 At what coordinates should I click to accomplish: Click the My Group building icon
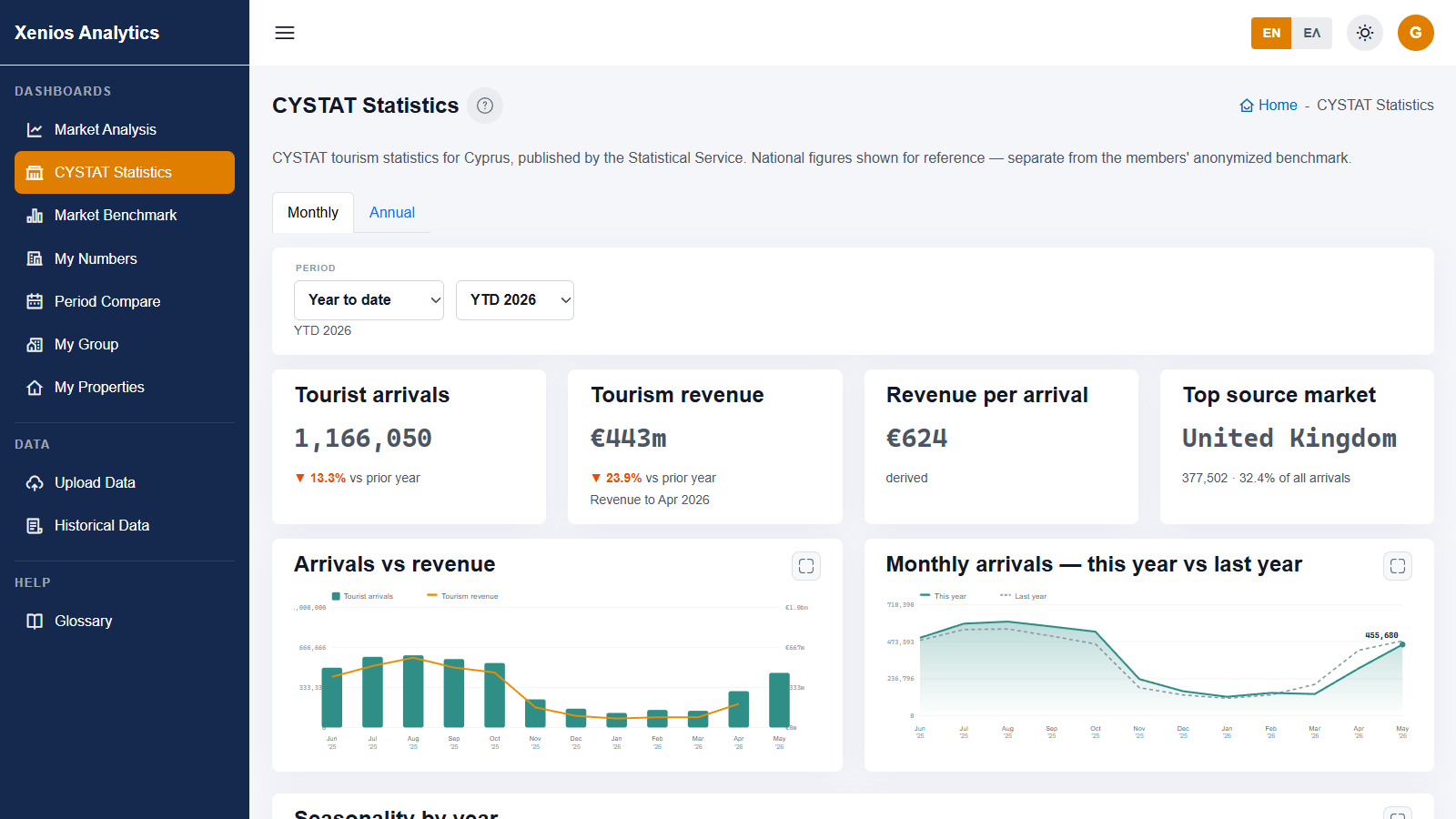[x=35, y=344]
